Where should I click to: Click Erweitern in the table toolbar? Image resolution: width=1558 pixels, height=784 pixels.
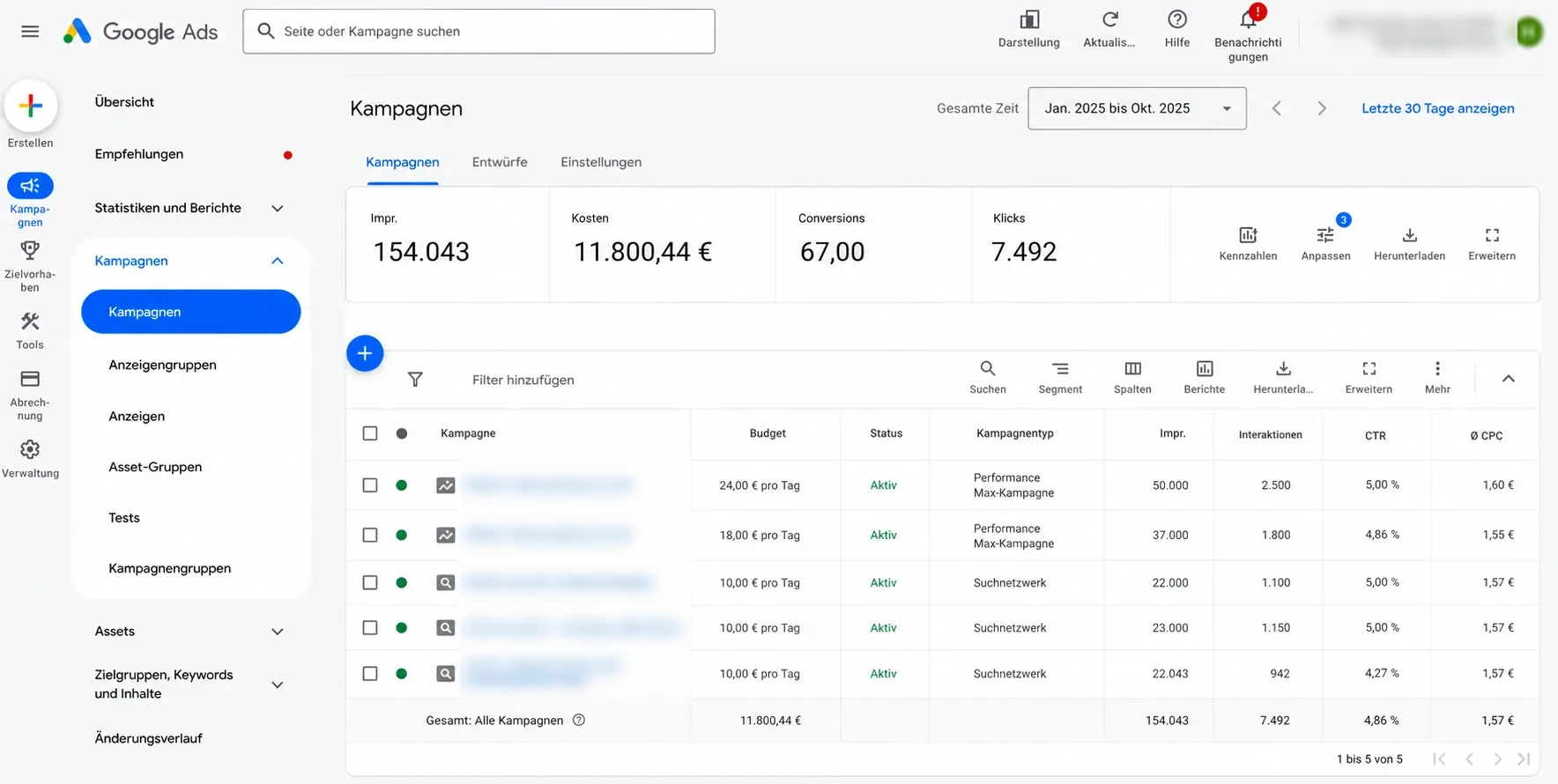click(x=1369, y=368)
